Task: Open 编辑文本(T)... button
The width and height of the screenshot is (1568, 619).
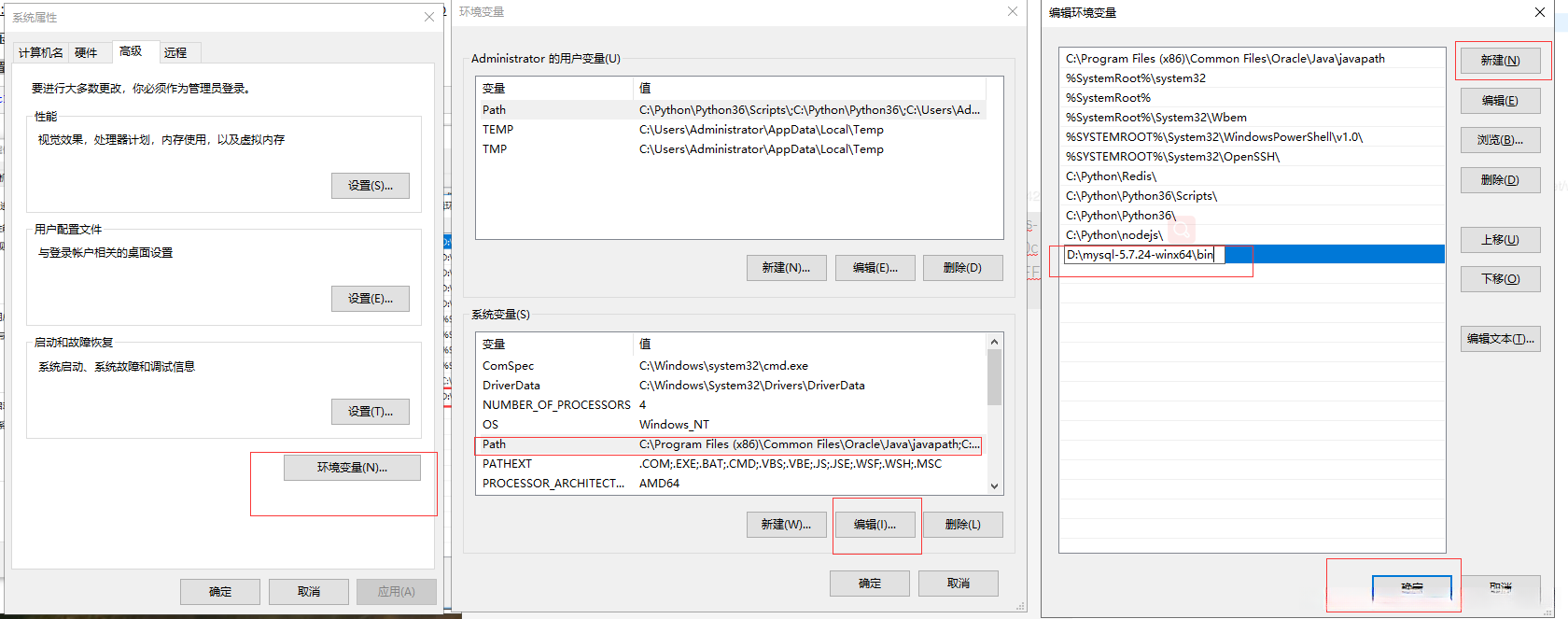Action: tap(1501, 339)
